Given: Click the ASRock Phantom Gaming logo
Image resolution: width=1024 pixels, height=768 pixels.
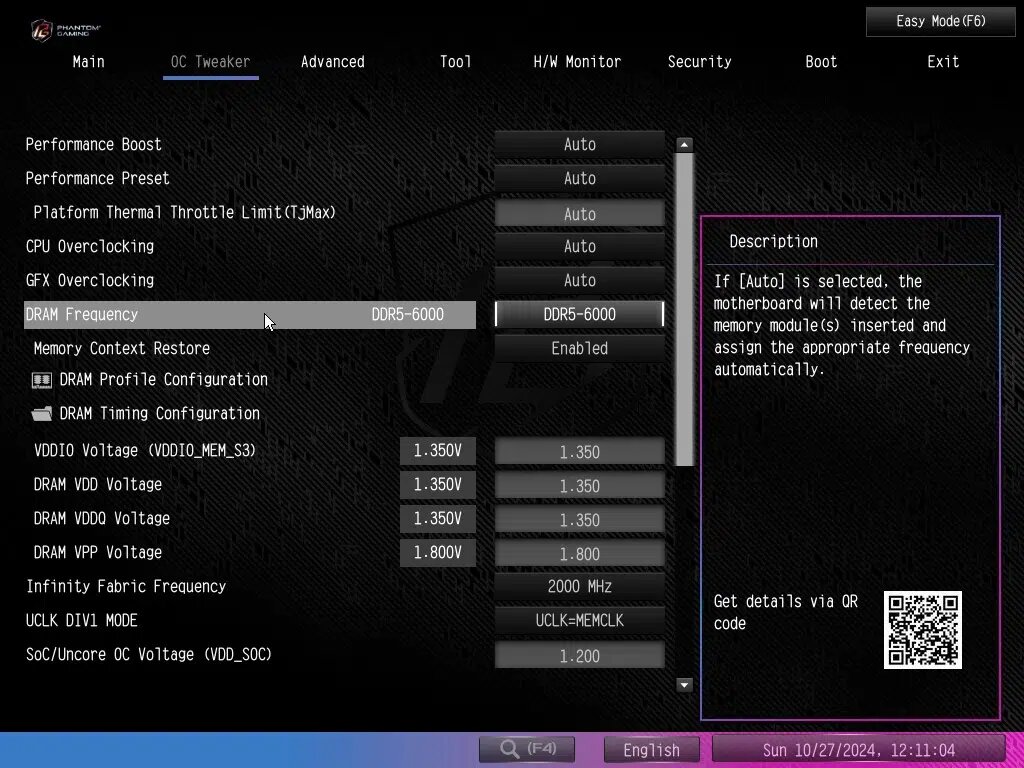Looking at the screenshot, I should 65,29.
